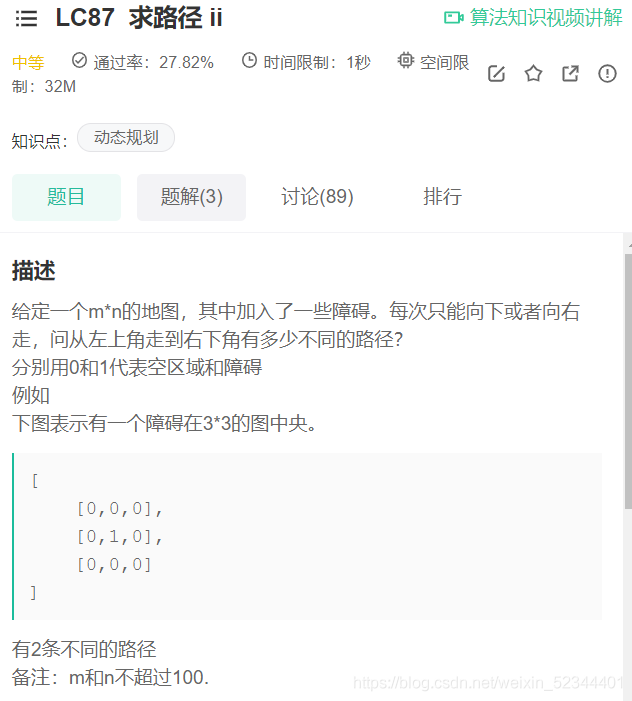Click the share external-link icon

pos(570,73)
